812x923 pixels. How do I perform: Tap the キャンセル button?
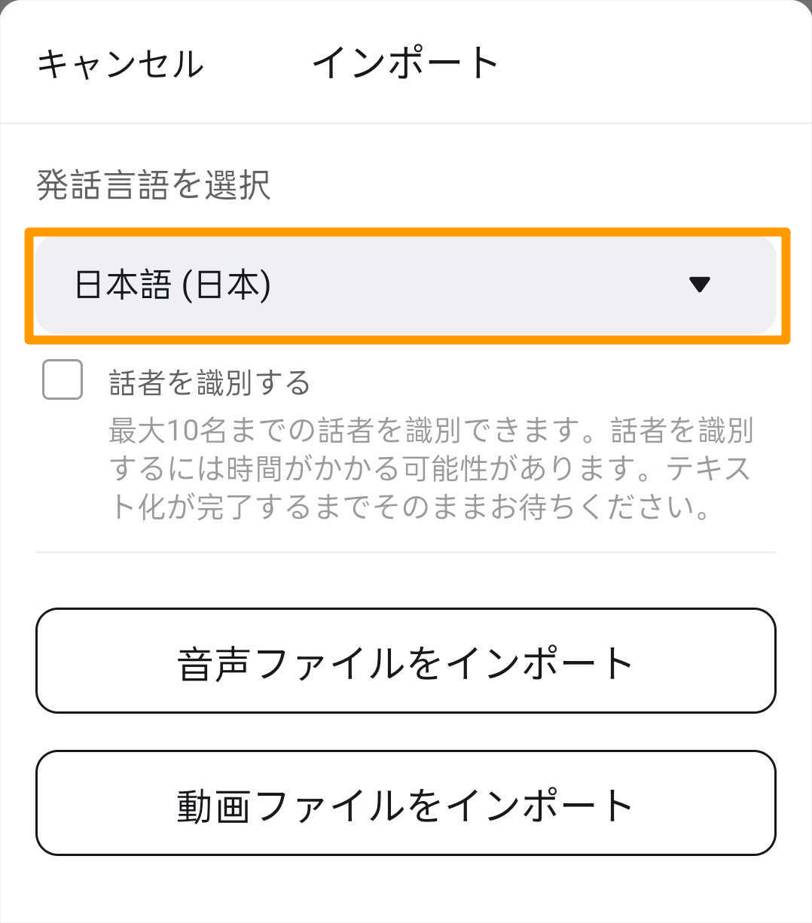pyautogui.click(x=121, y=64)
